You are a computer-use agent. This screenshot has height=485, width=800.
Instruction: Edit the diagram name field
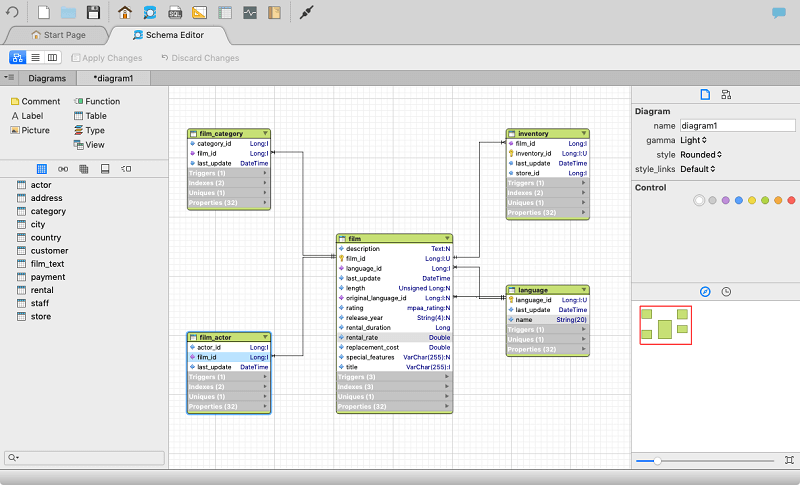point(737,125)
